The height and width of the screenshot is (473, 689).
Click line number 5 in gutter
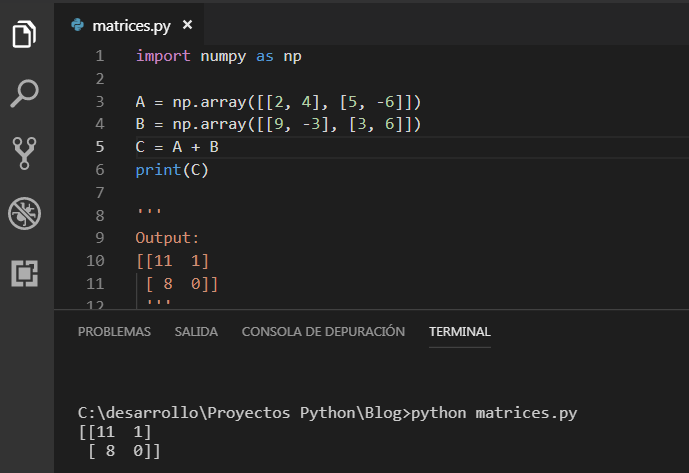(x=100, y=146)
